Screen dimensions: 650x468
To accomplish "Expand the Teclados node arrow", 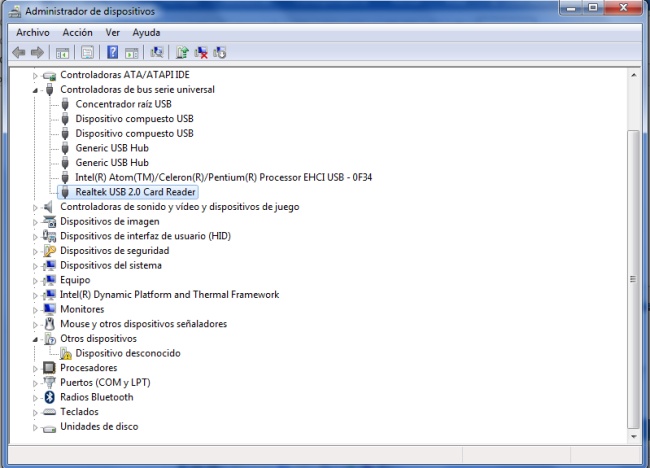I will pyautogui.click(x=35, y=413).
